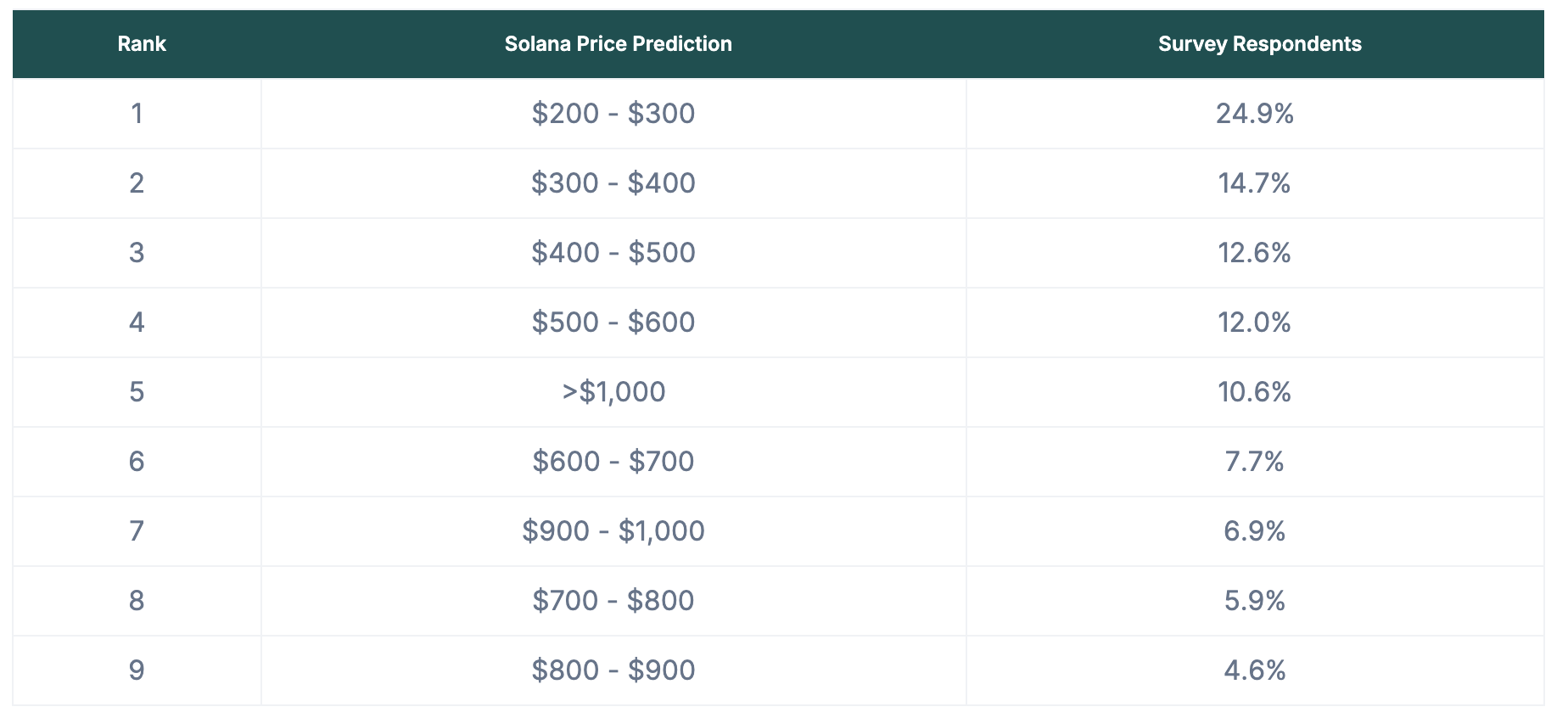1568x718 pixels.
Task: Select the 24.9% respondents cell
Action: coord(1254,114)
